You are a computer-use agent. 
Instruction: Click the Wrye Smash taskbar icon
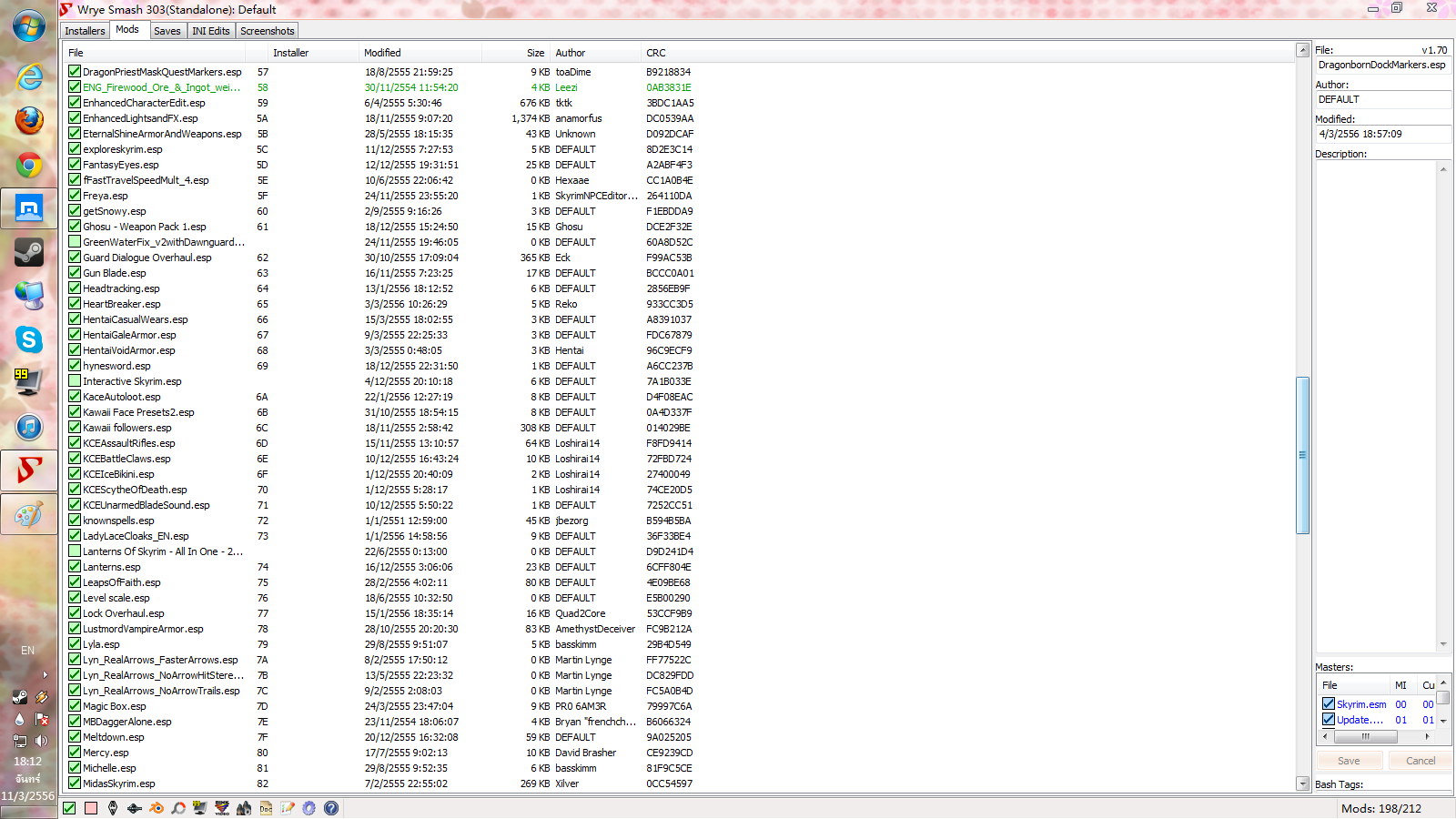(x=29, y=470)
